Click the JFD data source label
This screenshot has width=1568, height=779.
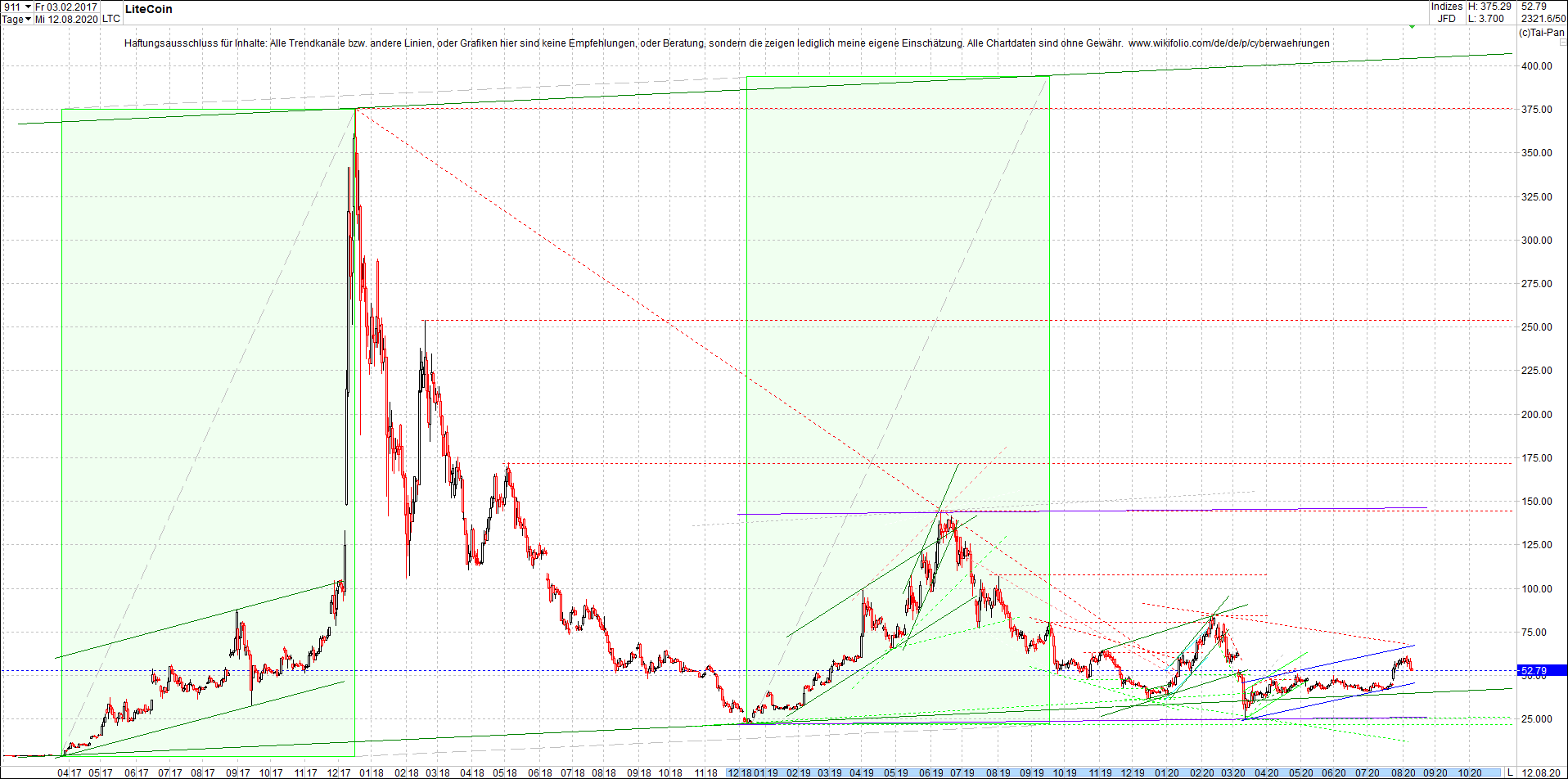click(x=1445, y=17)
